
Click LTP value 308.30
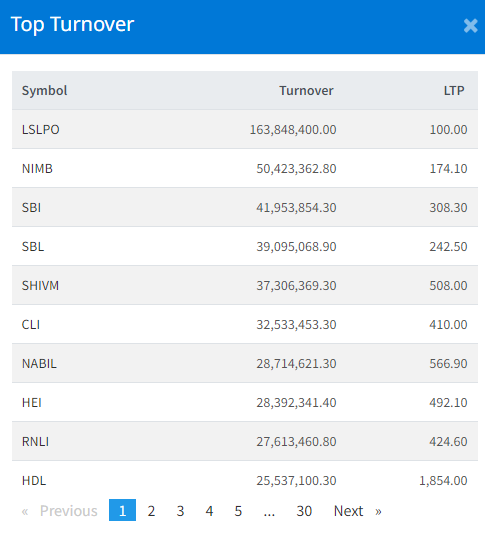448,208
